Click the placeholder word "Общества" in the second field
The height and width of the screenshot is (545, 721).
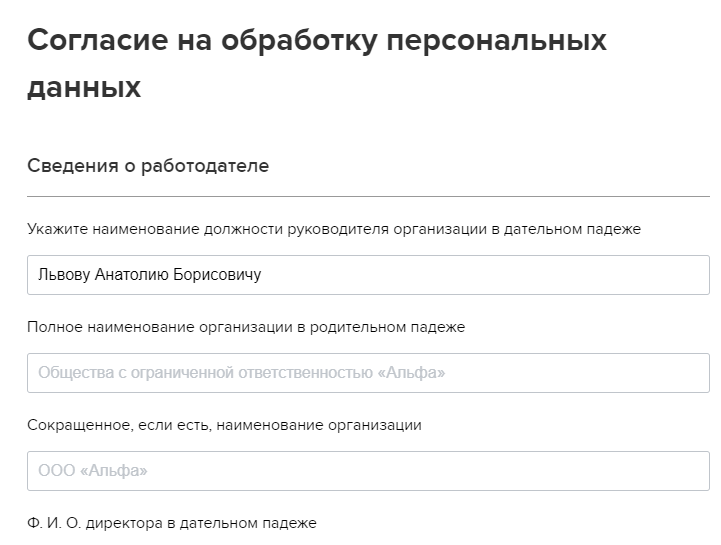tap(69, 373)
